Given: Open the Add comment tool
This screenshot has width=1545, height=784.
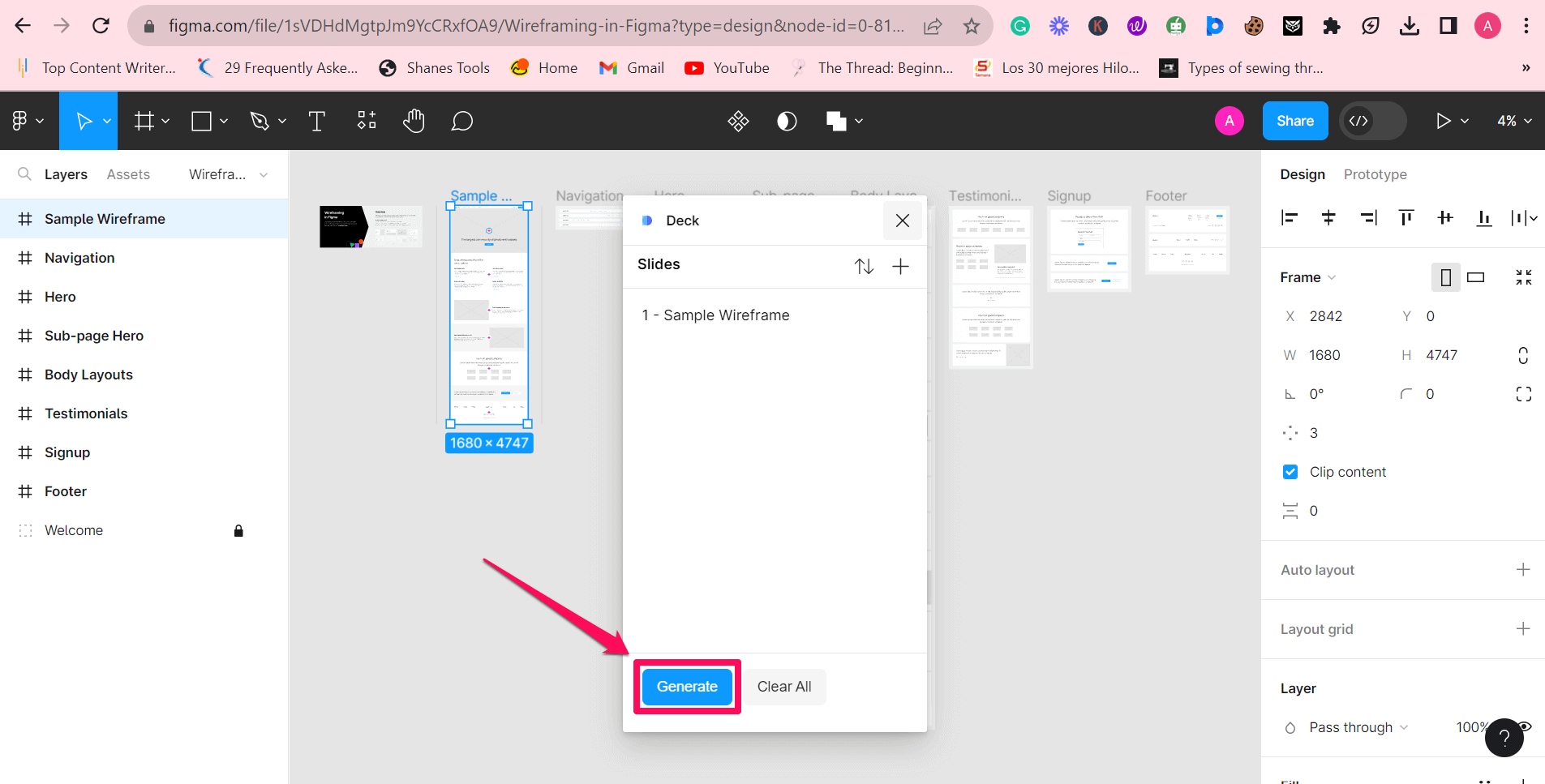Looking at the screenshot, I should pos(462,122).
